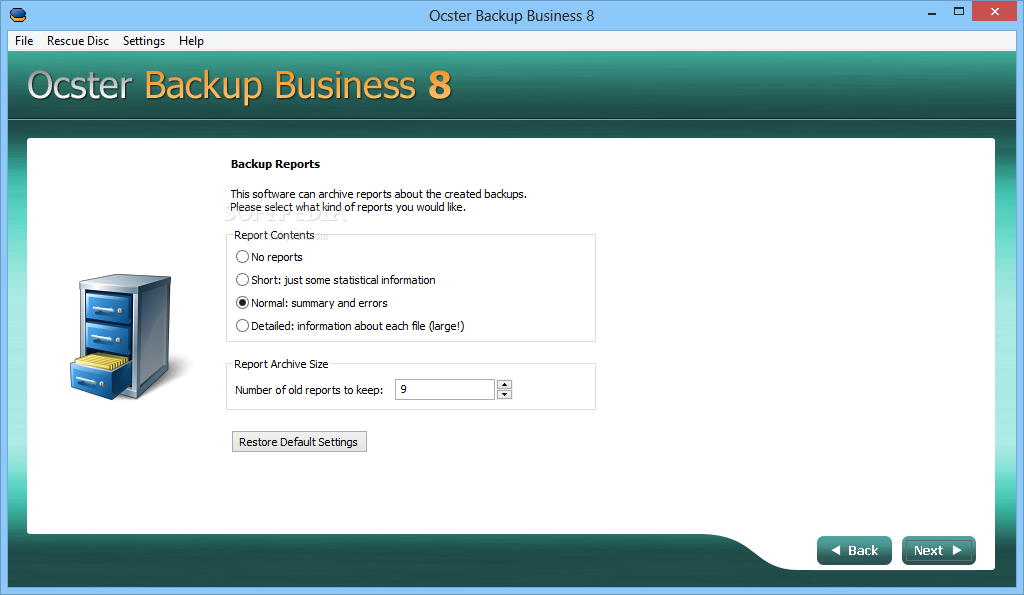Choose Short: just some statistical information
1024x595 pixels.
point(336,280)
